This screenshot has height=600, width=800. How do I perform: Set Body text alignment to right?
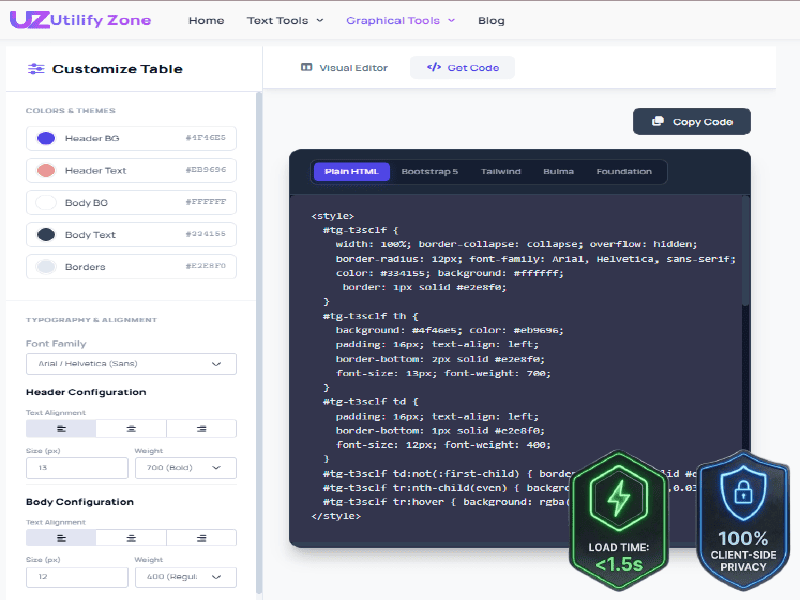(x=201, y=537)
